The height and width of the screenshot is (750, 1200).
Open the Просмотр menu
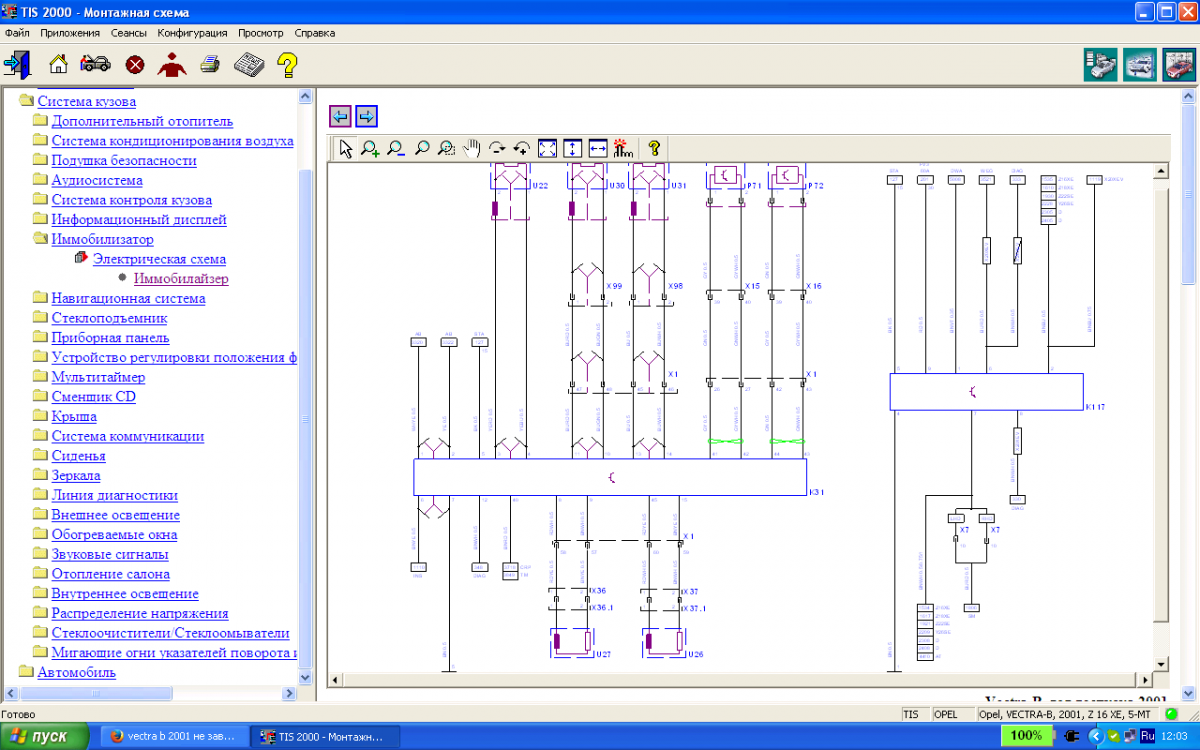pyautogui.click(x=260, y=33)
